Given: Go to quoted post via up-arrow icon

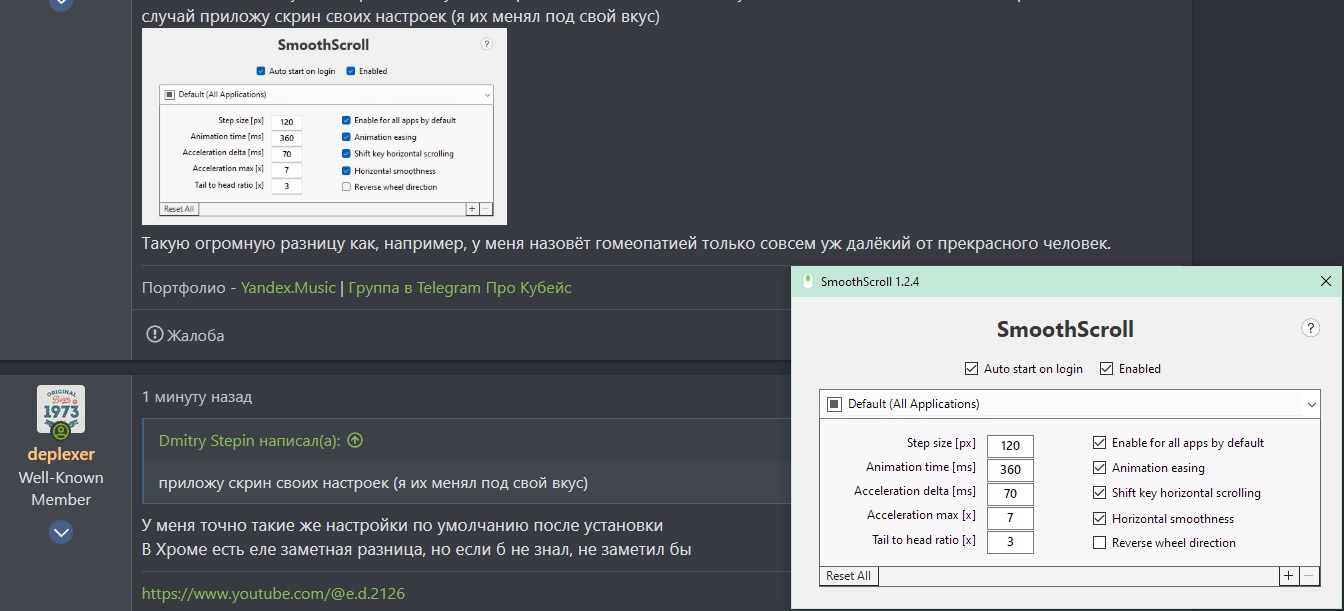Looking at the screenshot, I should tap(355, 440).
